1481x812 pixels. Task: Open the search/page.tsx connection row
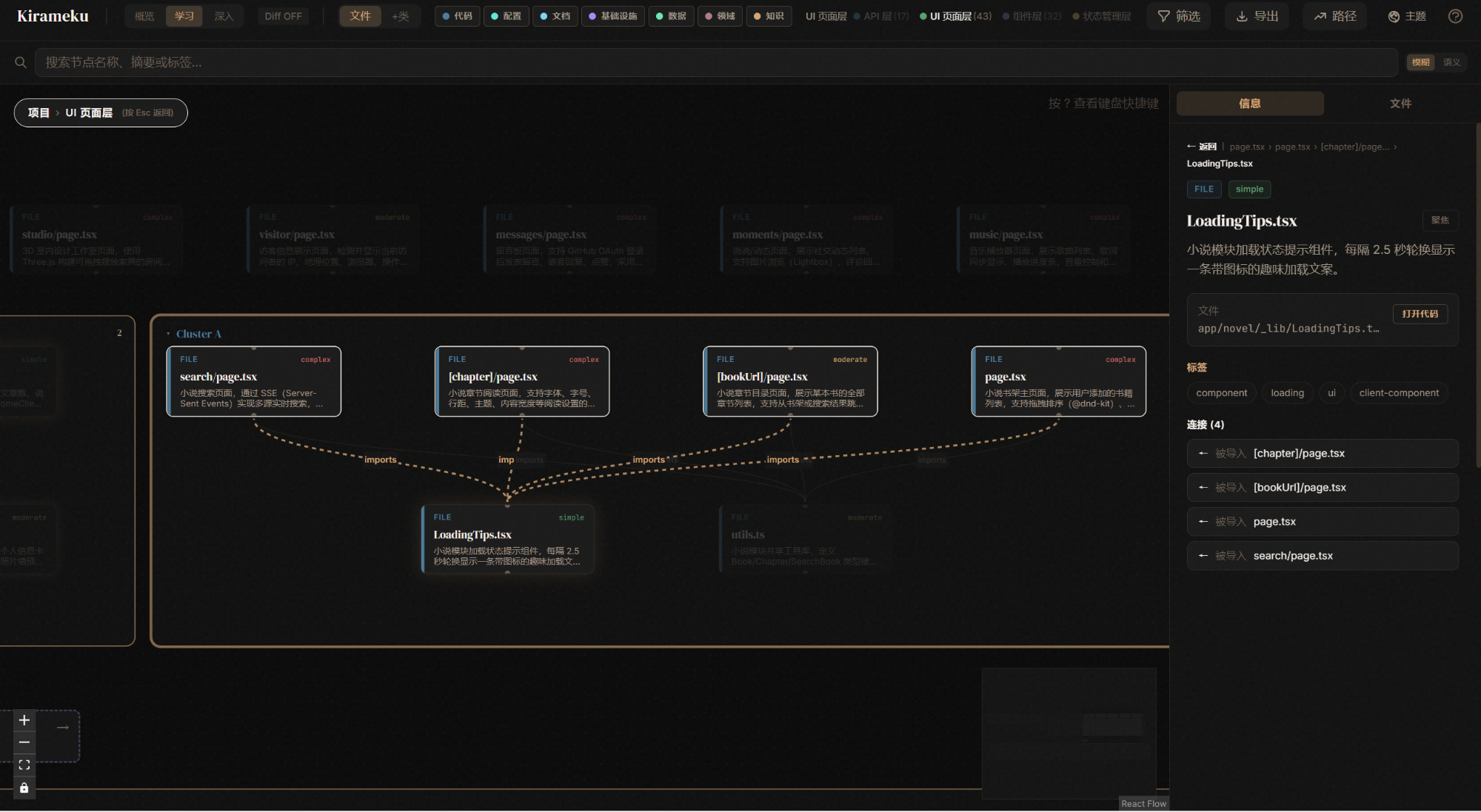(1323, 556)
